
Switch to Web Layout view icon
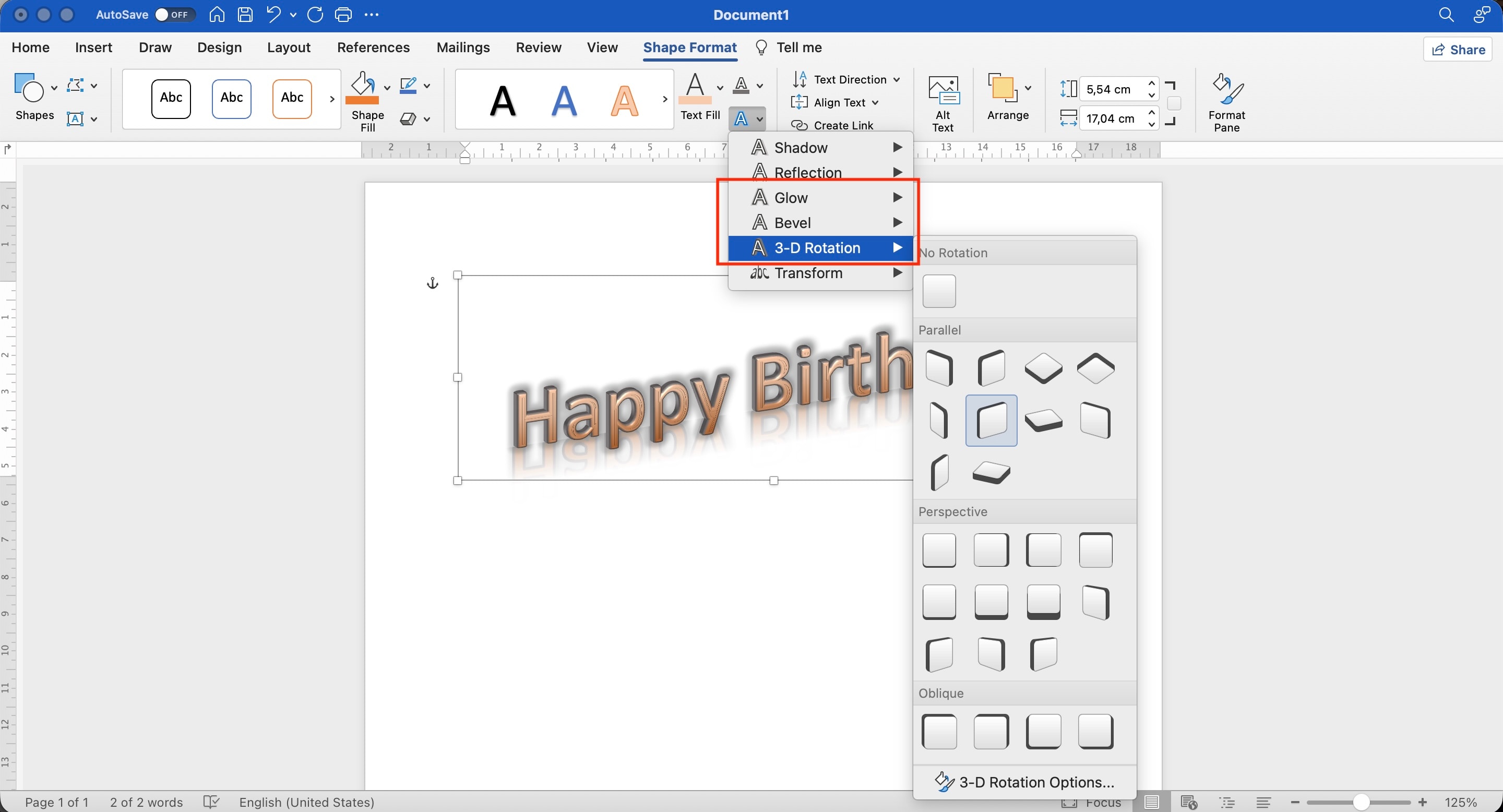pos(1188,802)
